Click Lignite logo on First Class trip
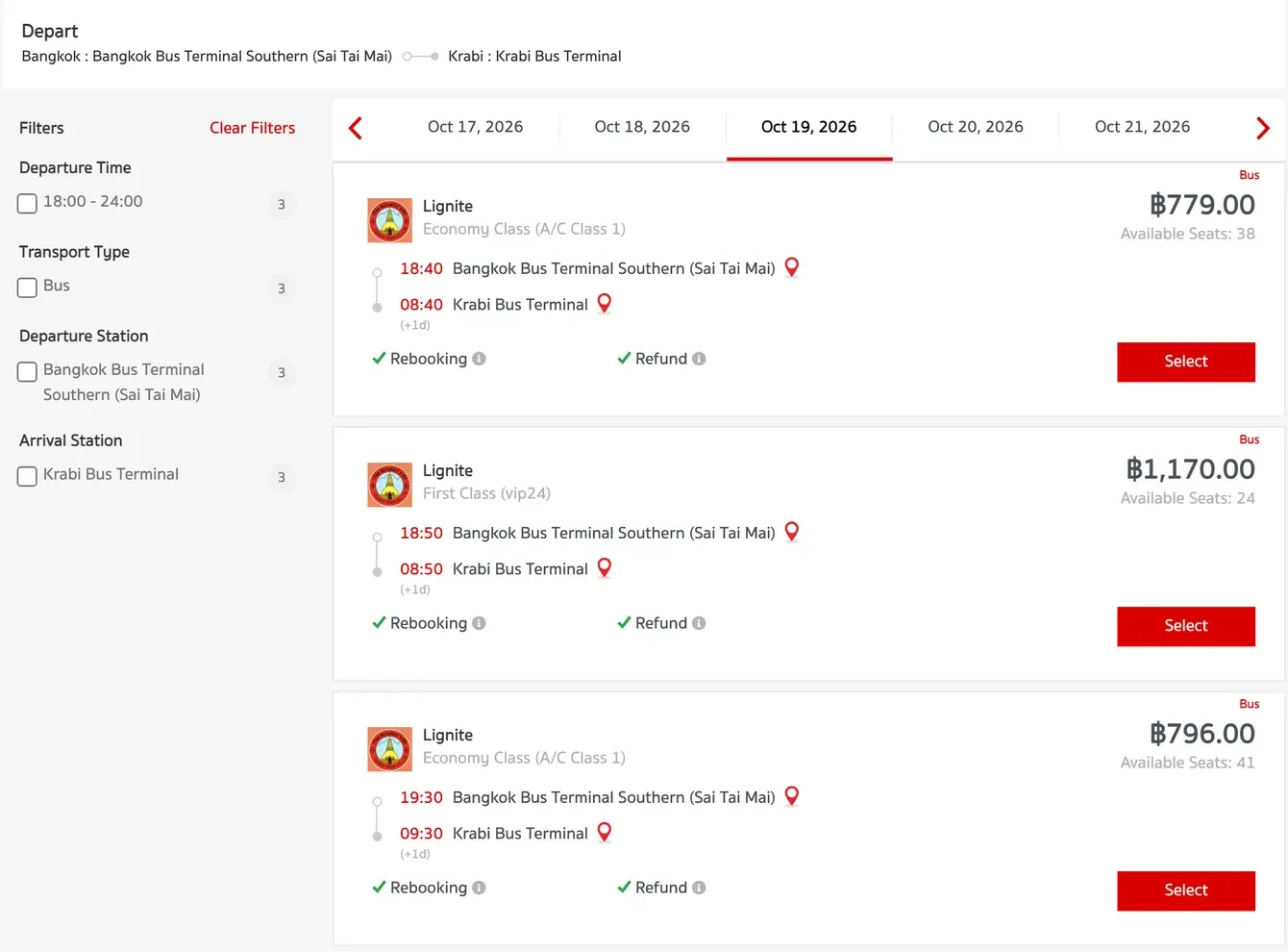The image size is (1288, 952). (x=389, y=485)
